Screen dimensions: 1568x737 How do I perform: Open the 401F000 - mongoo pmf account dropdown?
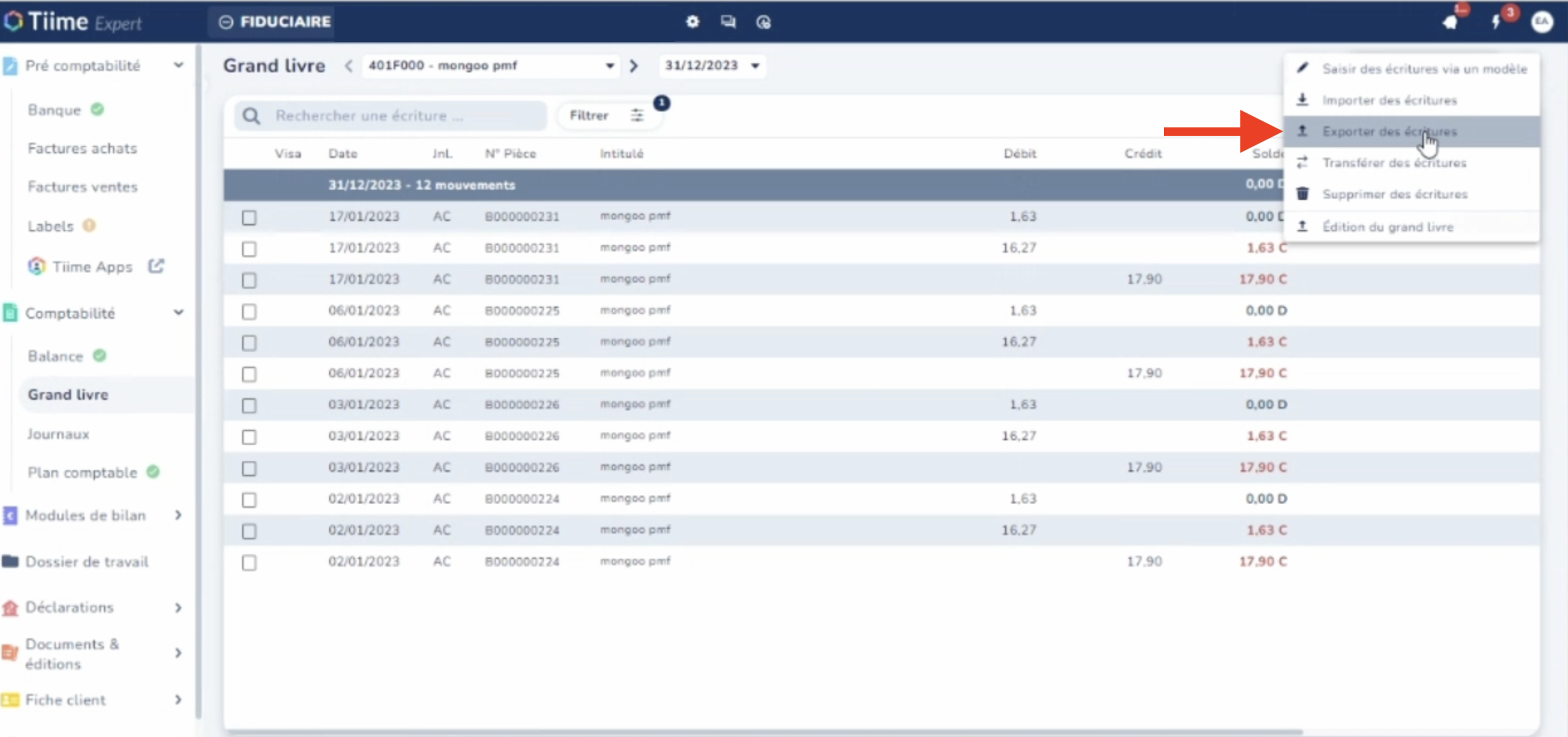point(491,66)
